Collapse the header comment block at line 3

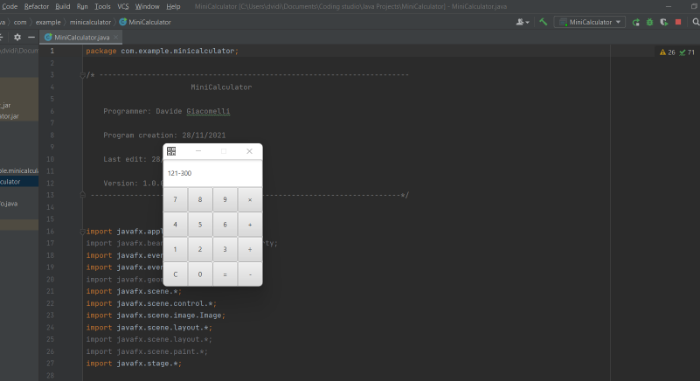(83, 75)
